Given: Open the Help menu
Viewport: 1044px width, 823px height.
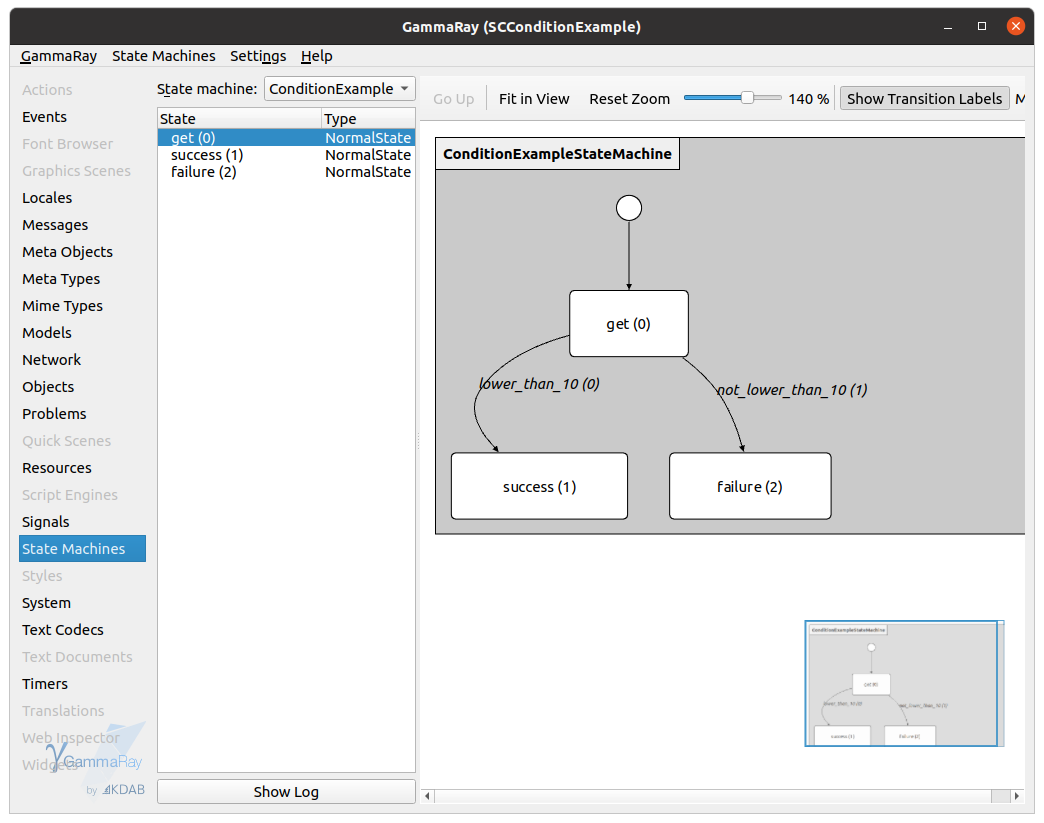Looking at the screenshot, I should tap(316, 56).
